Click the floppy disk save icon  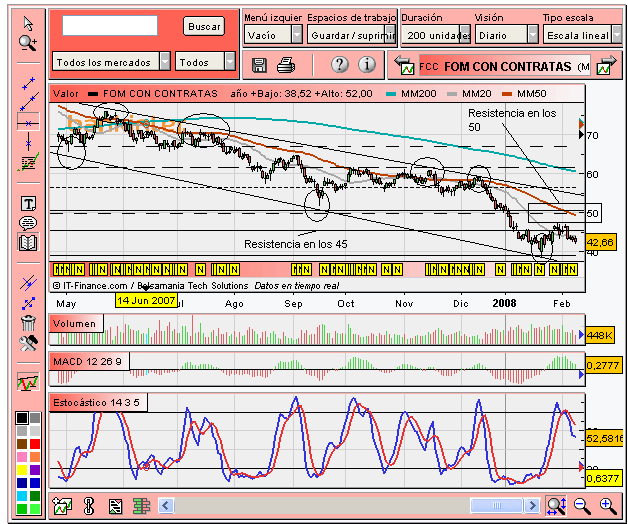(x=259, y=65)
